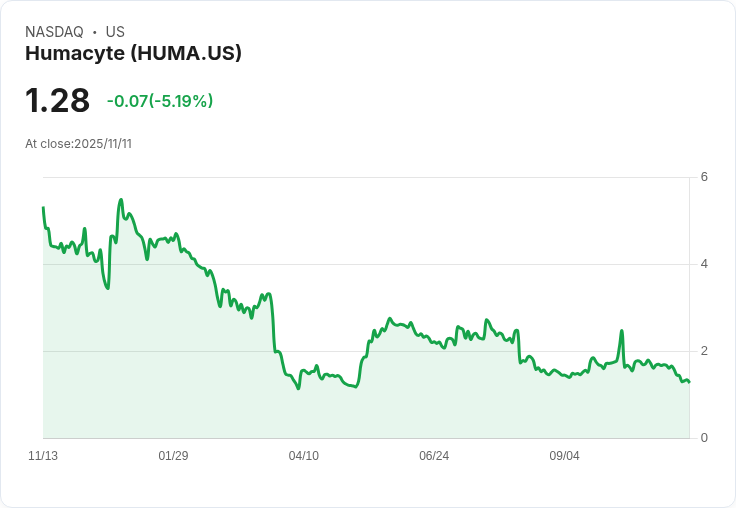The height and width of the screenshot is (508, 736).
Task: Click the 0 value on the y-axis
Action: [x=704, y=438]
